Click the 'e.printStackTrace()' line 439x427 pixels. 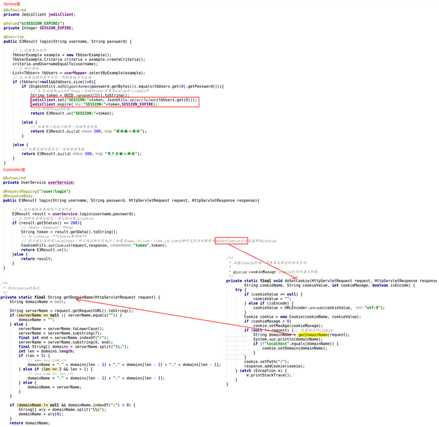[269, 375]
